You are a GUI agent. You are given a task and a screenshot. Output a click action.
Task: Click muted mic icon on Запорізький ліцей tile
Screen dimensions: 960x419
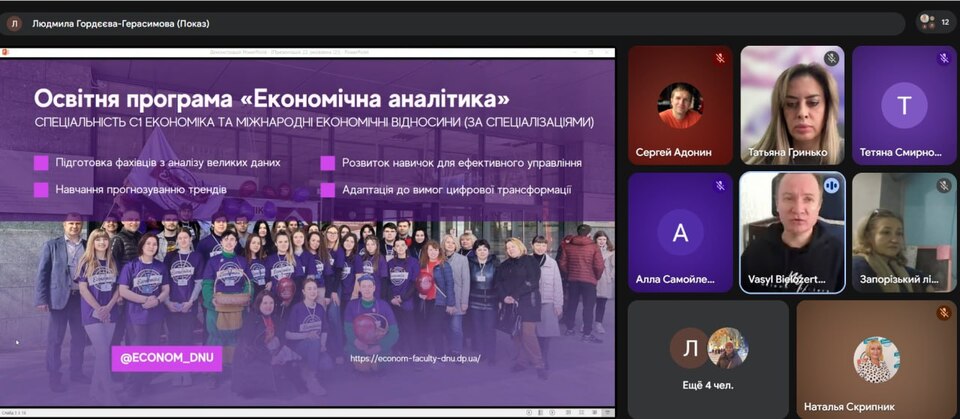tap(943, 186)
